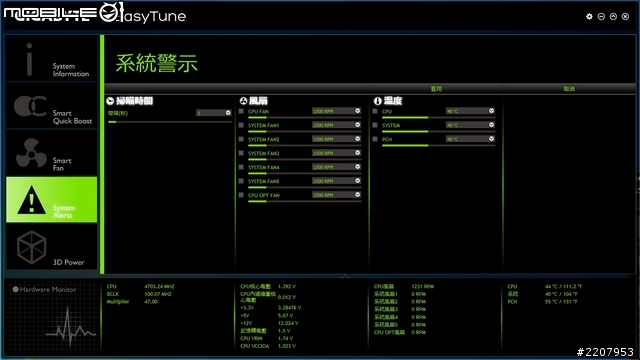Click the 1231 RPM CPU fan reading
This screenshot has width=640, height=360.
tap(423, 287)
